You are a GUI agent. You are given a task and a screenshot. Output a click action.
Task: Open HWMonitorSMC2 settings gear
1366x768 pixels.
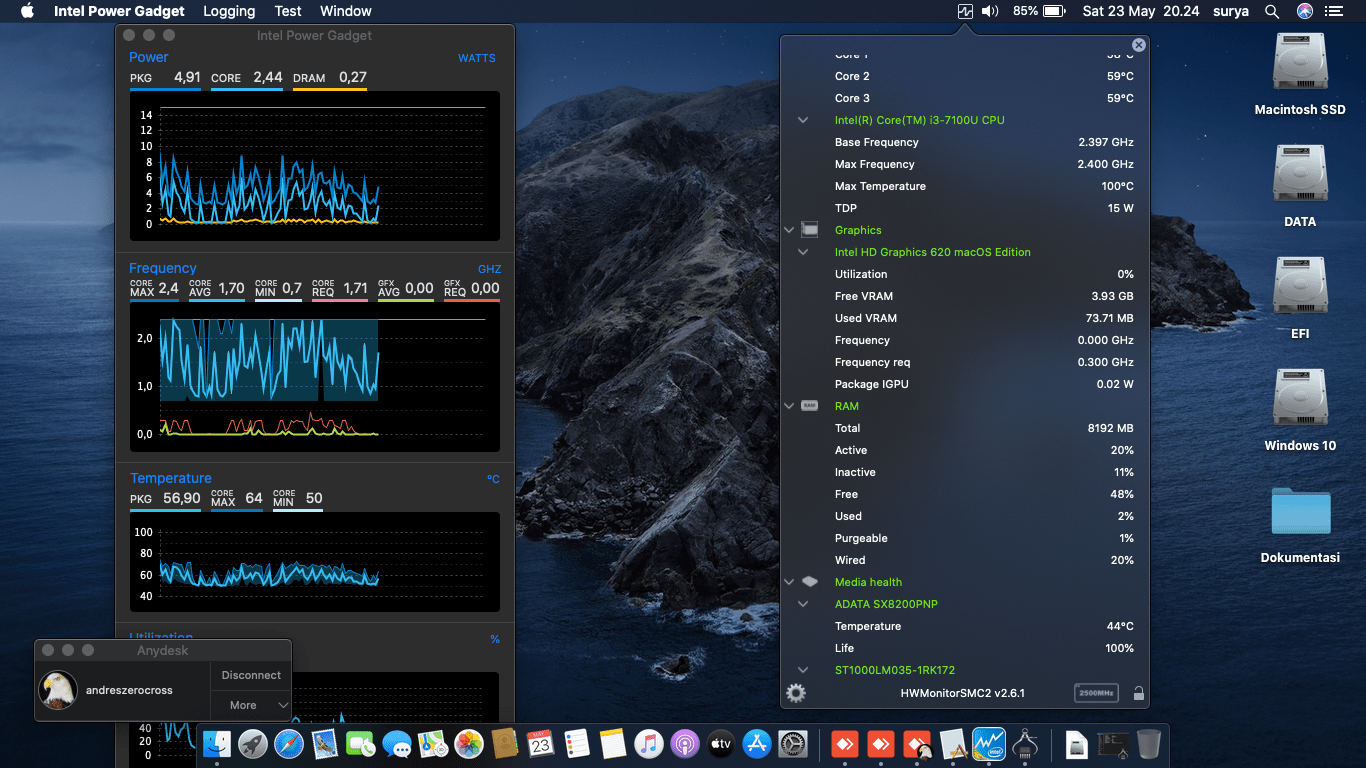tap(796, 693)
